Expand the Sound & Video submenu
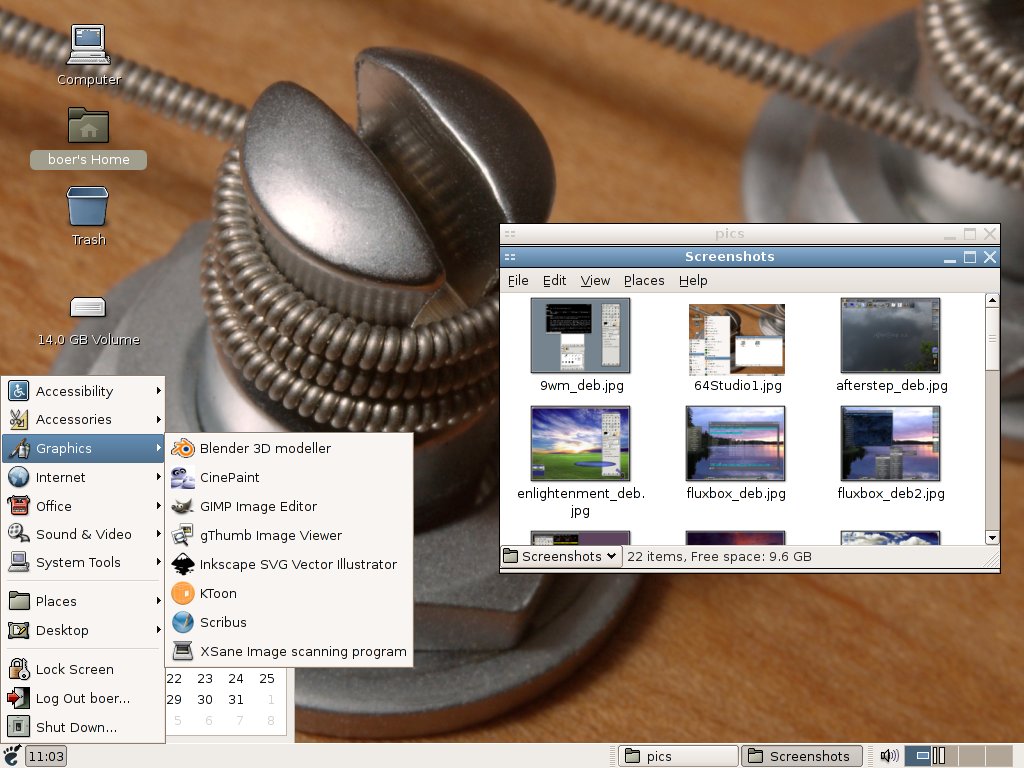1024x768 pixels. point(83,535)
